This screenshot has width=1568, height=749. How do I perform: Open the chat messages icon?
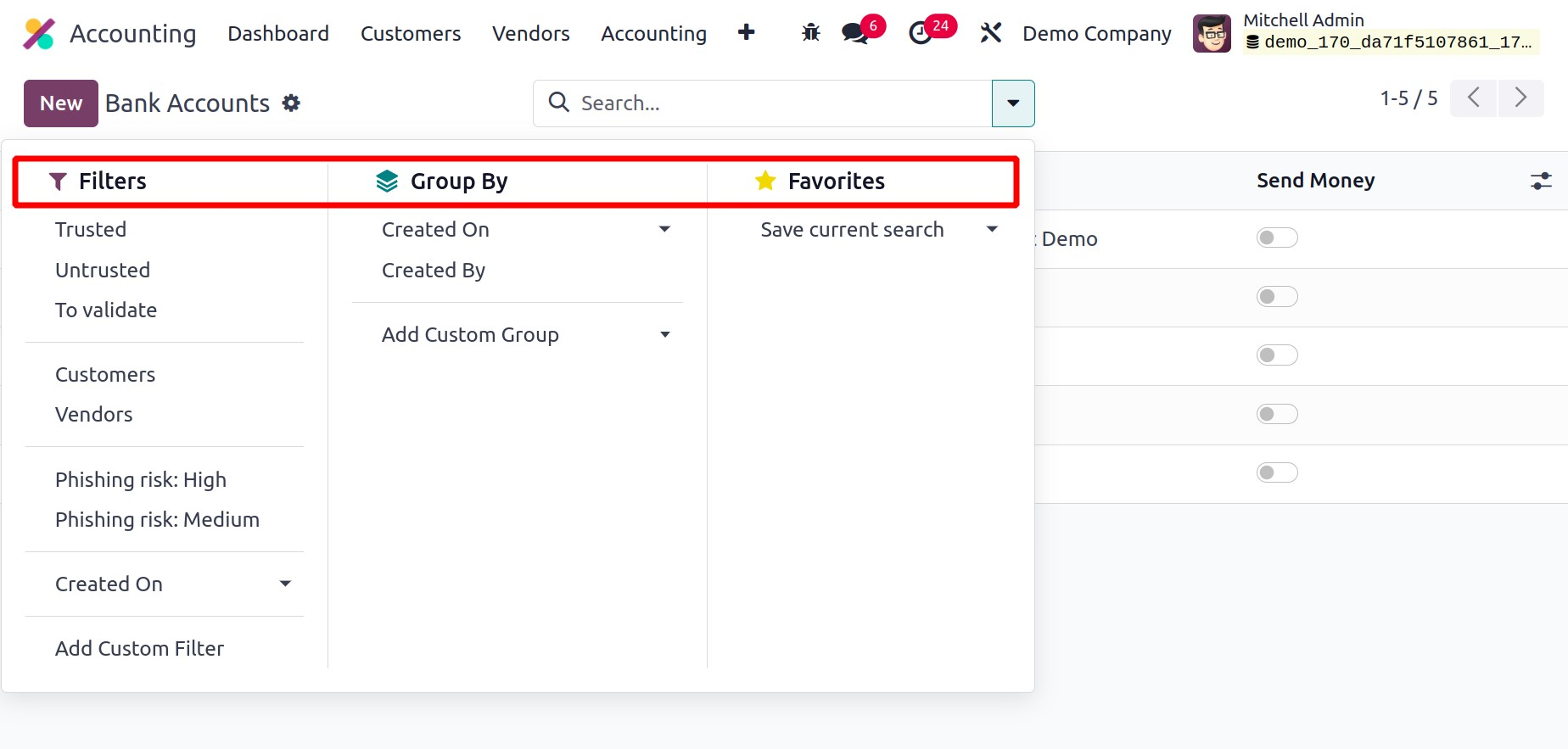pos(854,34)
